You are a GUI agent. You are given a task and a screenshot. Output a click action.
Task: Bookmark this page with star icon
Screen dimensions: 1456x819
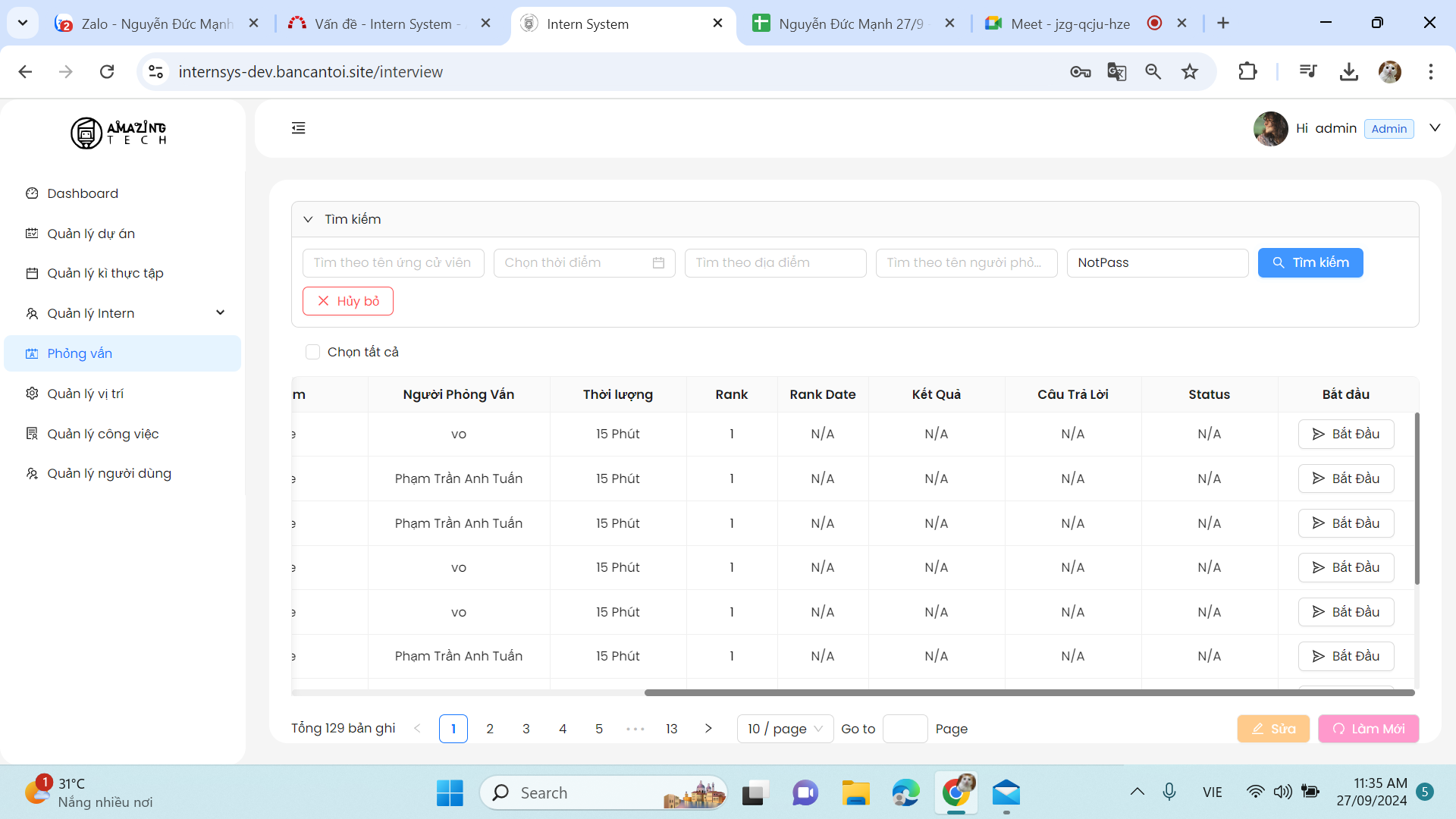pos(1190,72)
